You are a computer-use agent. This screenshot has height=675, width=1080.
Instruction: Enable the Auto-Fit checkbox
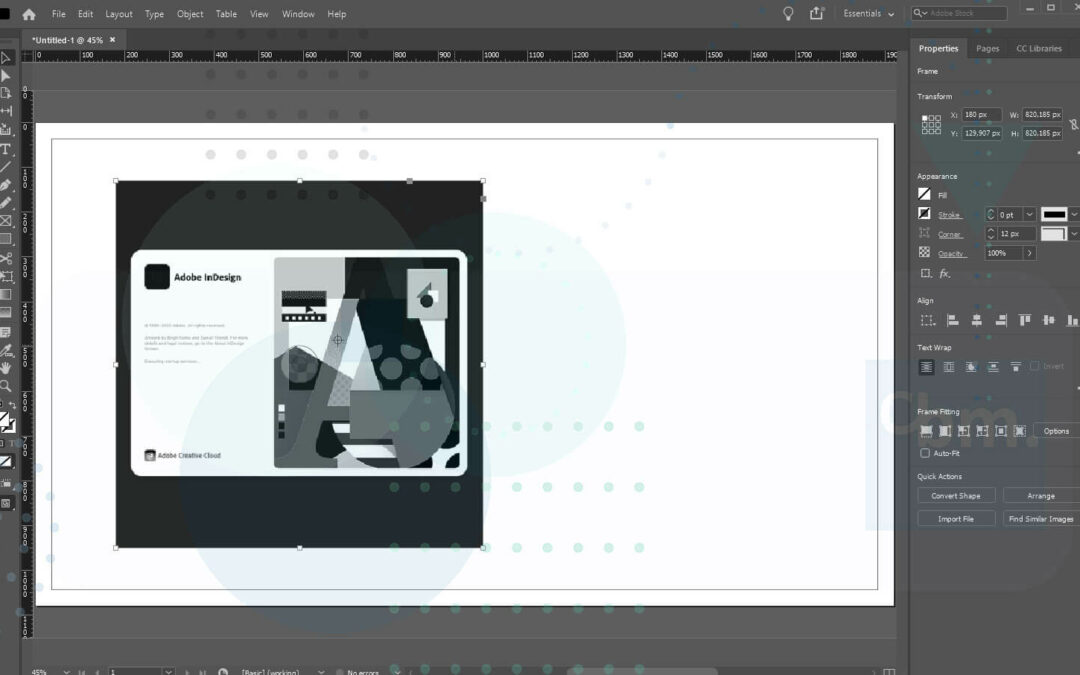pyautogui.click(x=925, y=453)
